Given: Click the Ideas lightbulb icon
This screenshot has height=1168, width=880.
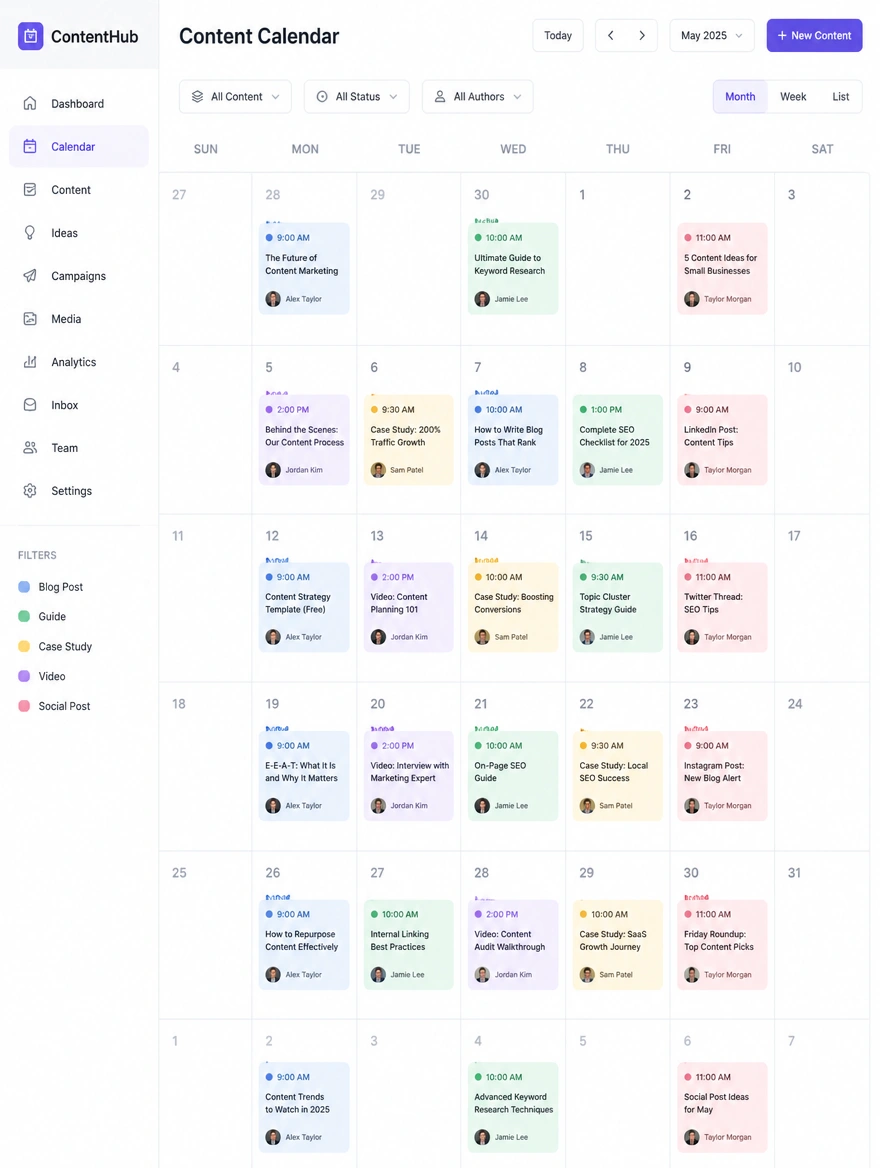Looking at the screenshot, I should (x=30, y=233).
